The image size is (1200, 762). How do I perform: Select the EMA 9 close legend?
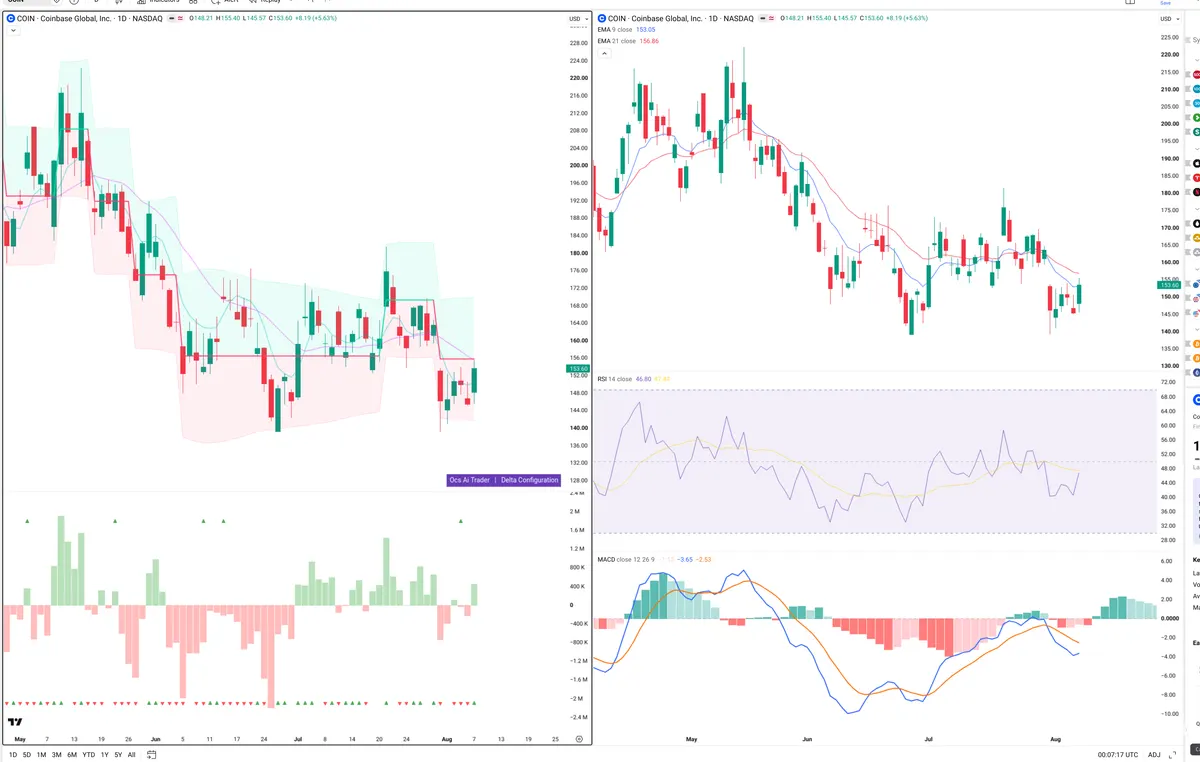point(616,30)
